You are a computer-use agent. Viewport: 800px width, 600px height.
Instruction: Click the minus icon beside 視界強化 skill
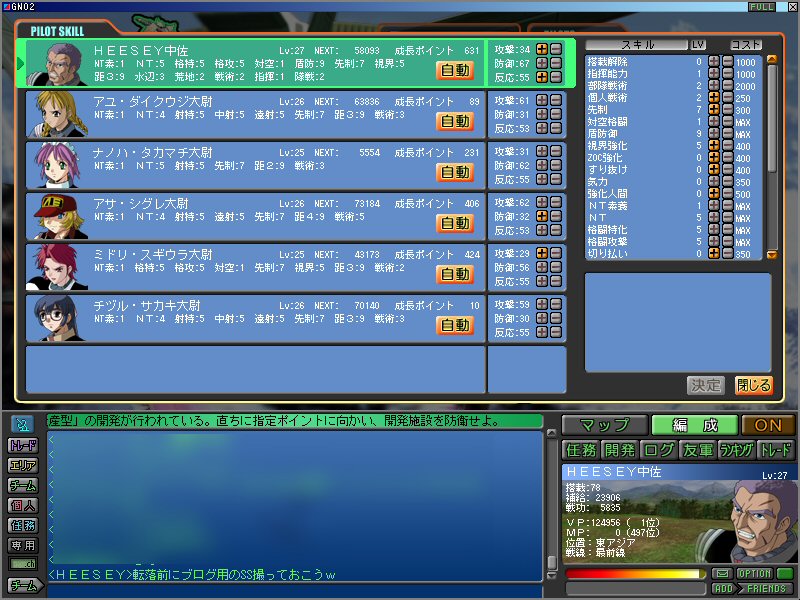pyautogui.click(x=727, y=146)
